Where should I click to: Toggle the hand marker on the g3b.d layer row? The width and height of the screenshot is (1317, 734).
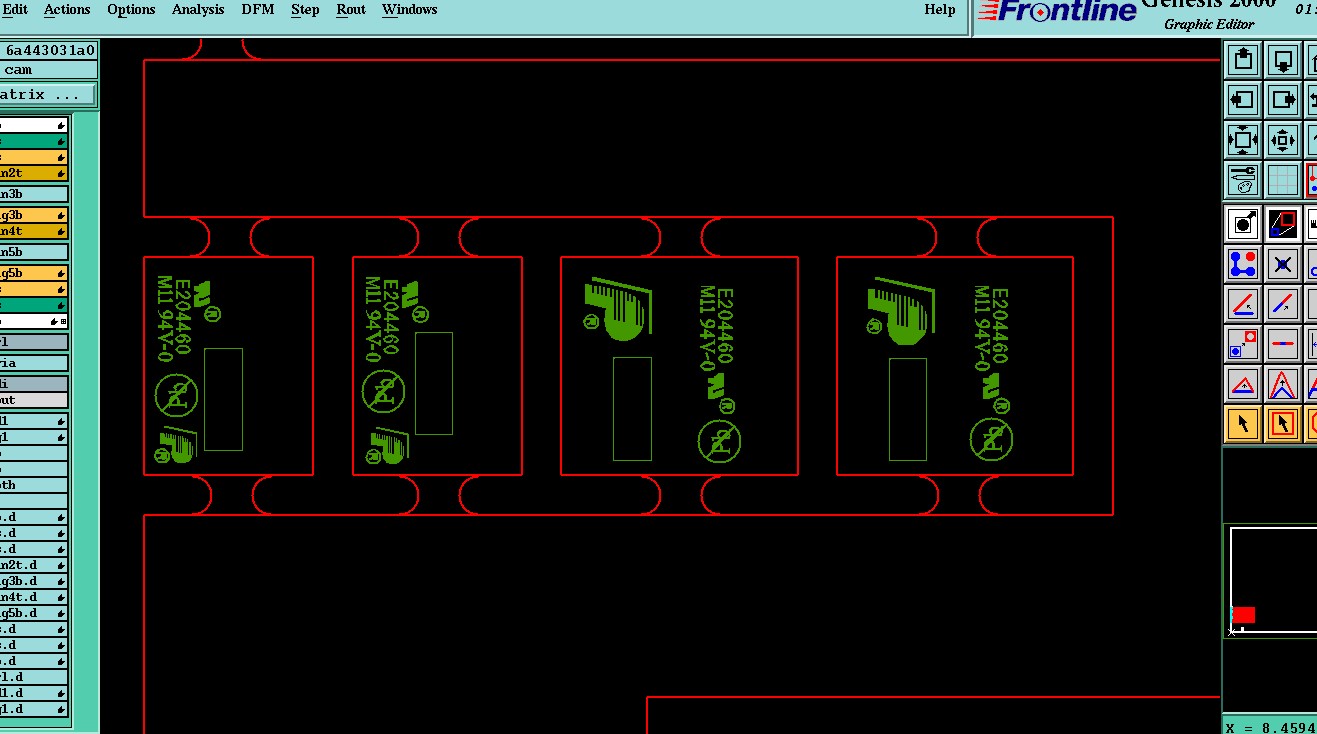(x=62, y=581)
